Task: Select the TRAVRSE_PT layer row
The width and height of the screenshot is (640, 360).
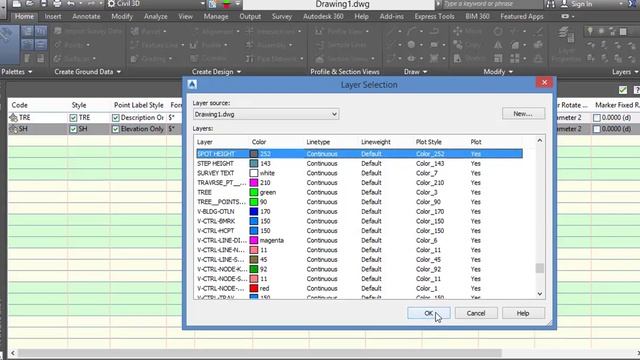Action: coord(359,183)
